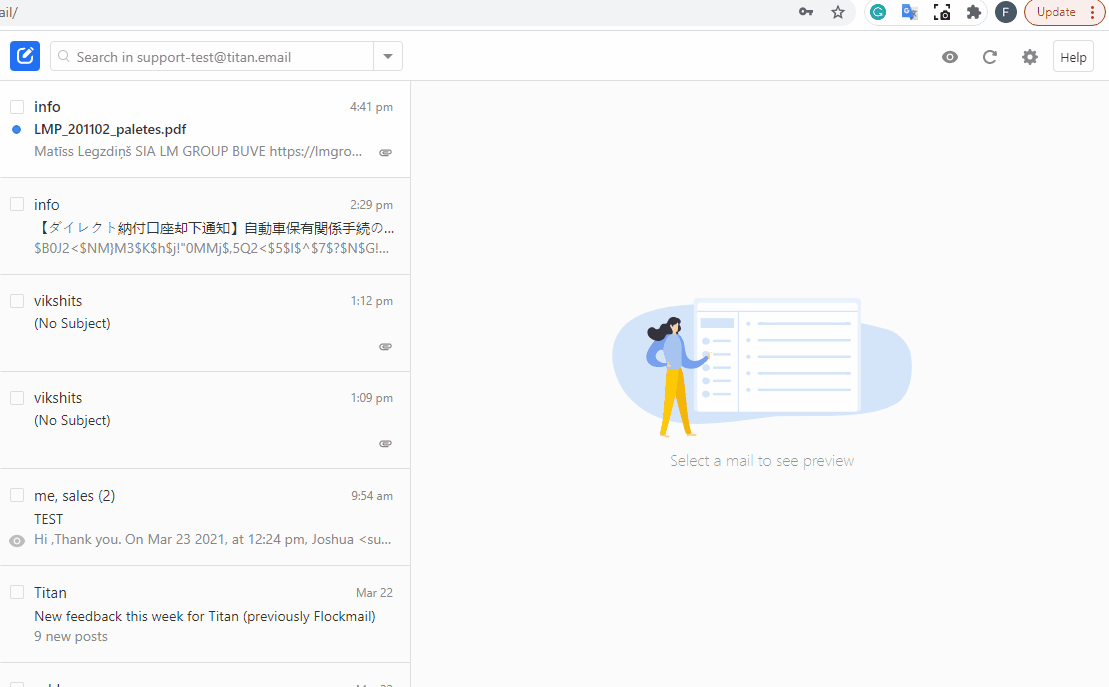Tick checkbox for vikshits 1:12 pm email
Viewport: 1109px width, 687px height.
click(17, 301)
